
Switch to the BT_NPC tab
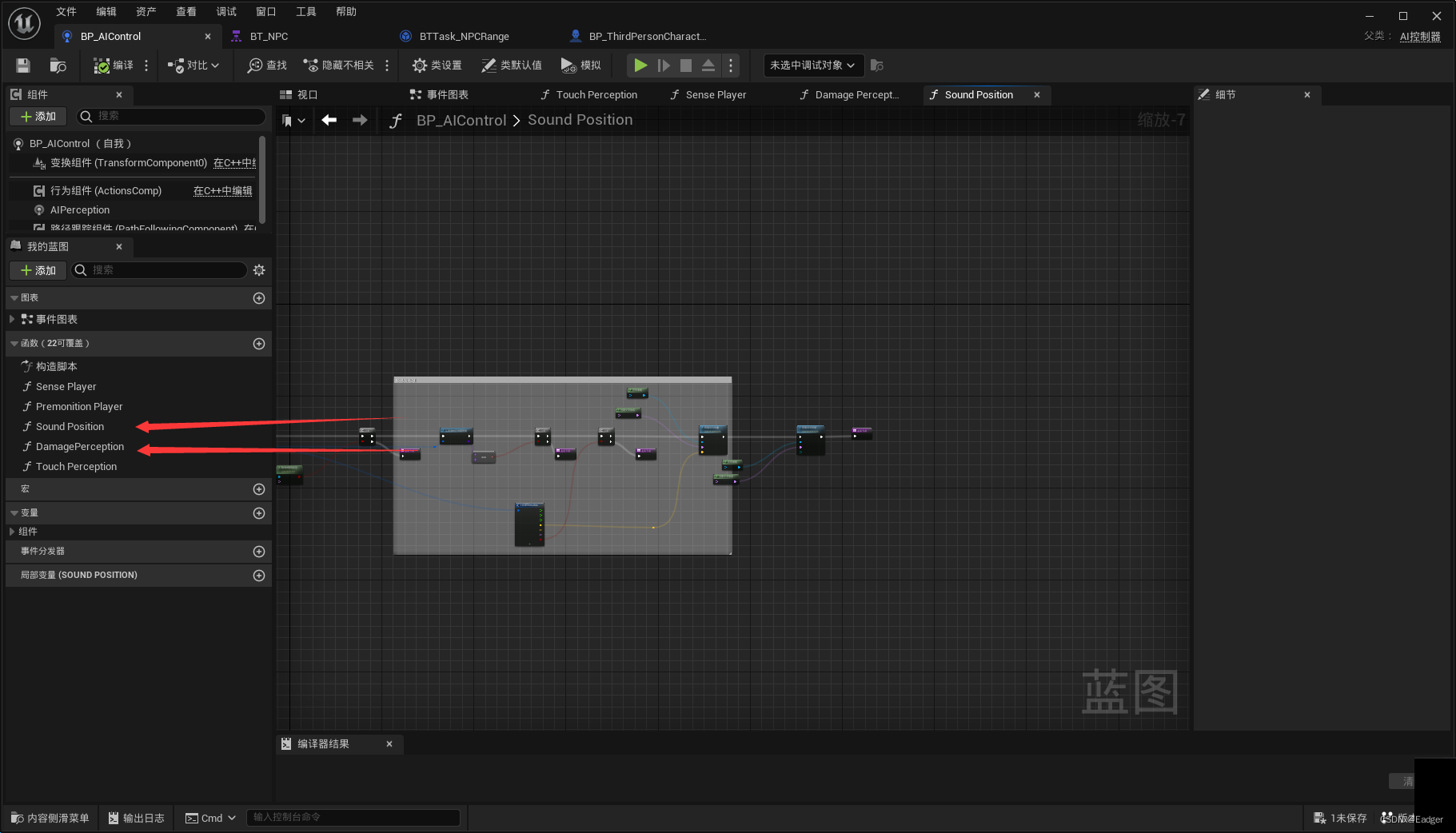pos(269,36)
